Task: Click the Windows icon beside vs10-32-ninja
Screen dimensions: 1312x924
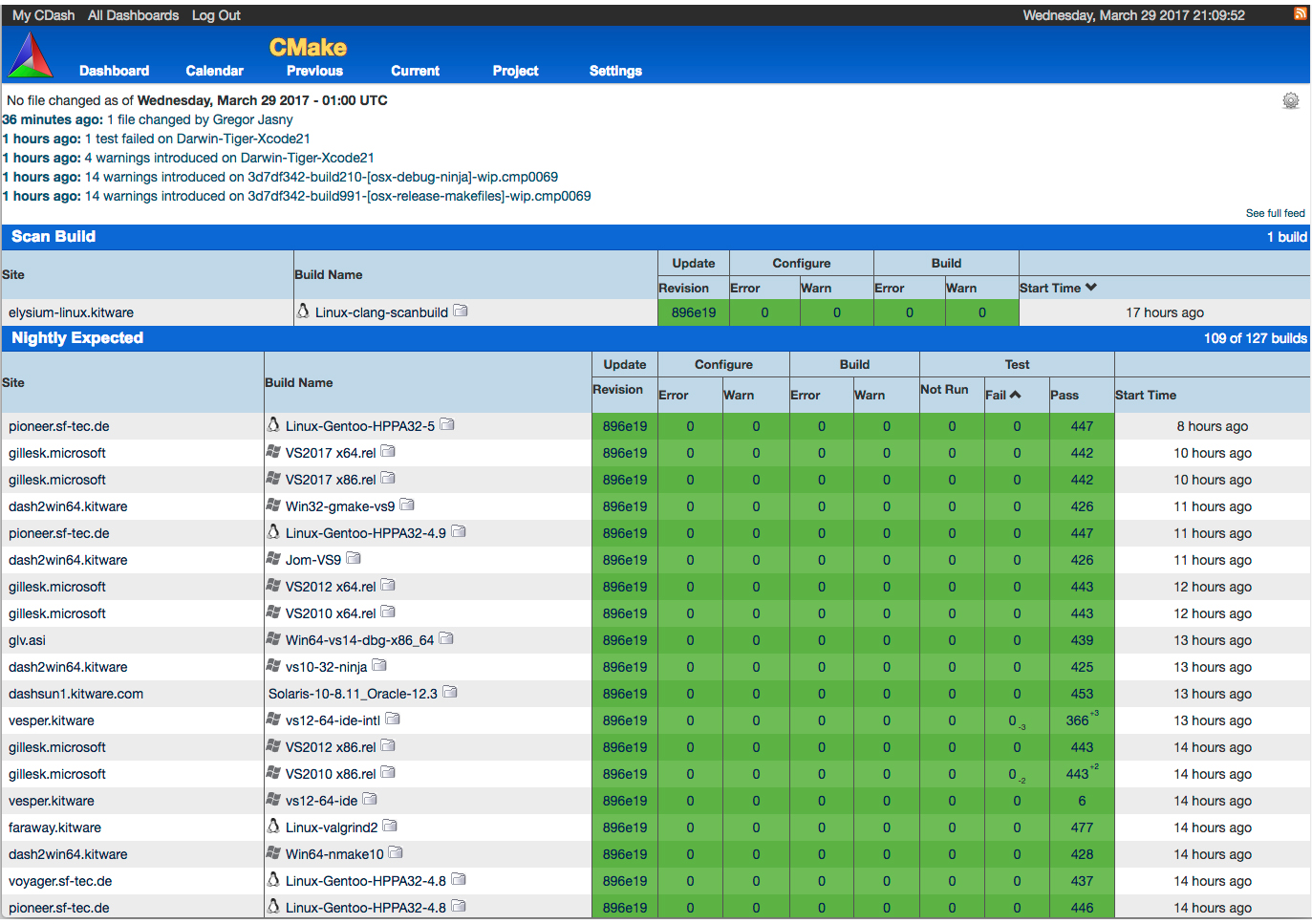Action: tap(273, 665)
